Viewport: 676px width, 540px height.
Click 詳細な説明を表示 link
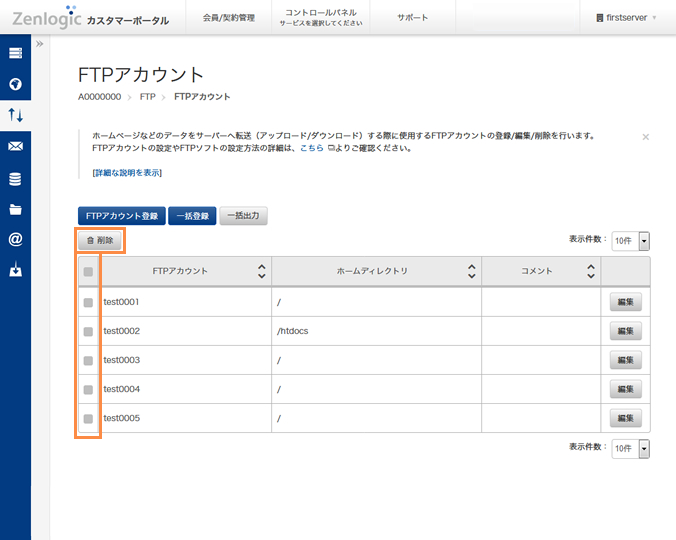[127, 173]
